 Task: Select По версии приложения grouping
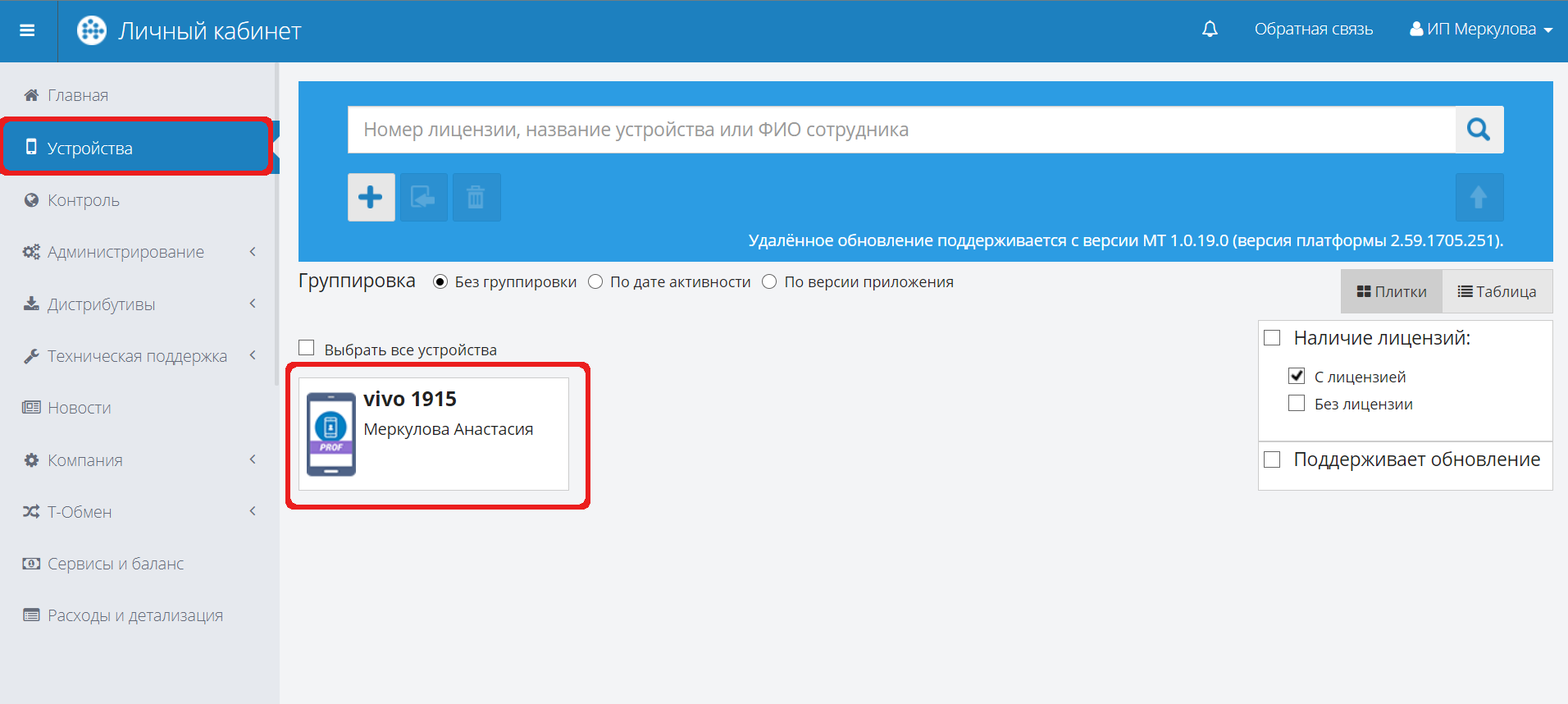point(769,282)
